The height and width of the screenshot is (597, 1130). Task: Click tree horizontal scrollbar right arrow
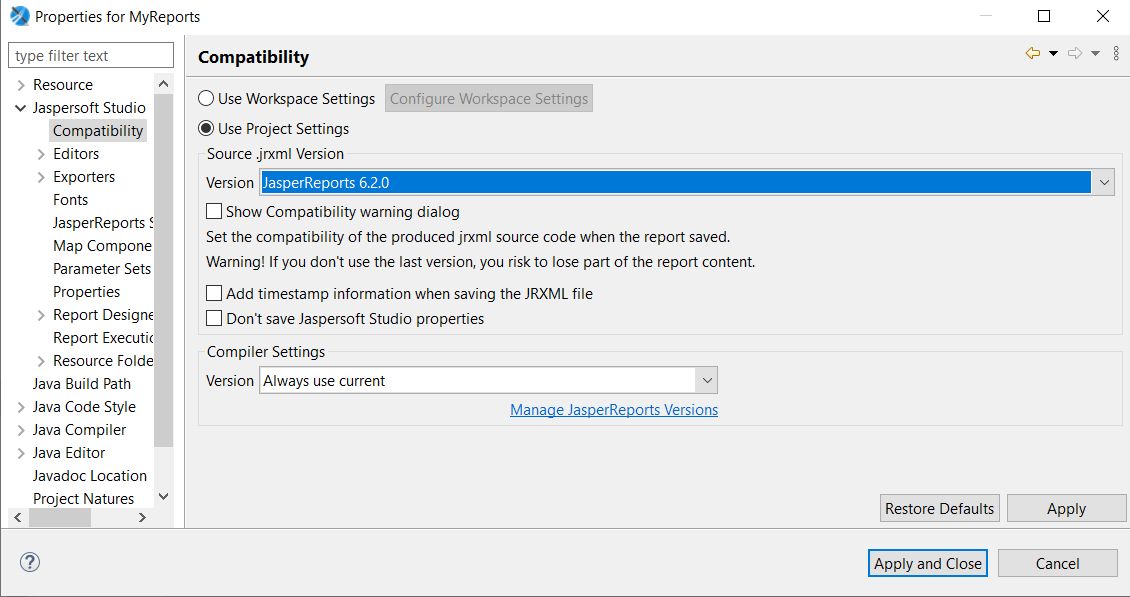tap(142, 517)
